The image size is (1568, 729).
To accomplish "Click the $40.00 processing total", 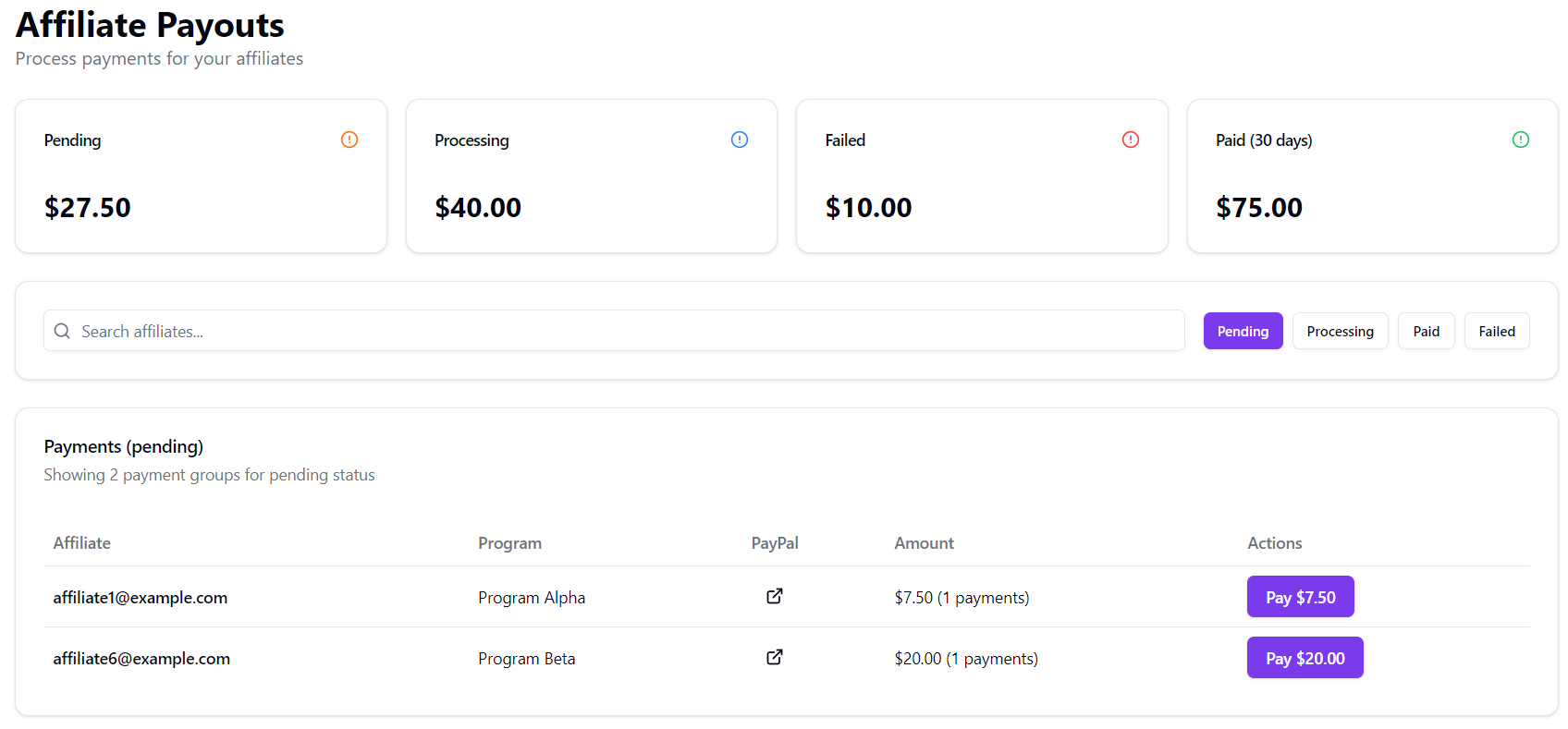I will coord(478,207).
